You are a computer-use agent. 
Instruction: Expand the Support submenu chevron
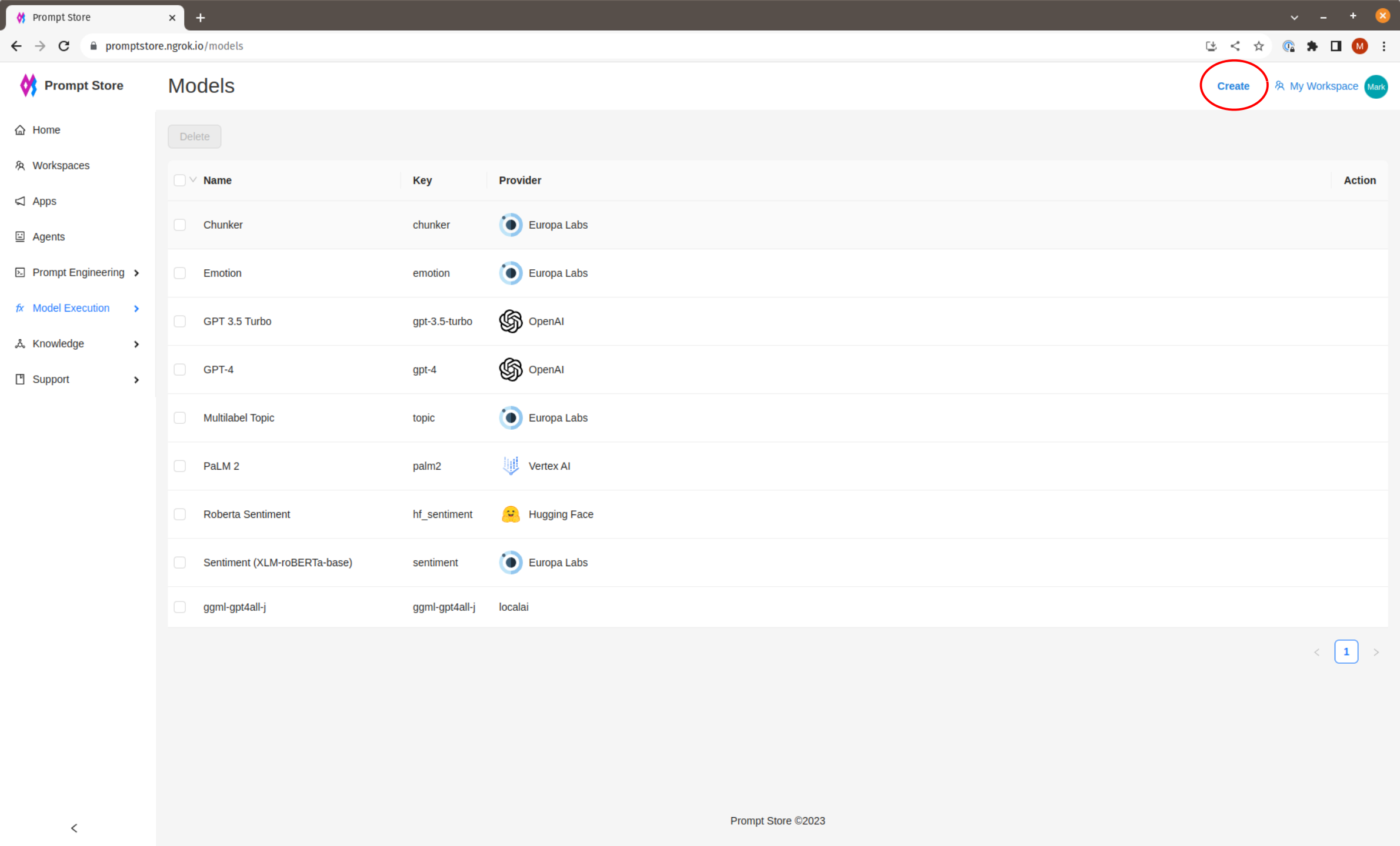(x=136, y=380)
